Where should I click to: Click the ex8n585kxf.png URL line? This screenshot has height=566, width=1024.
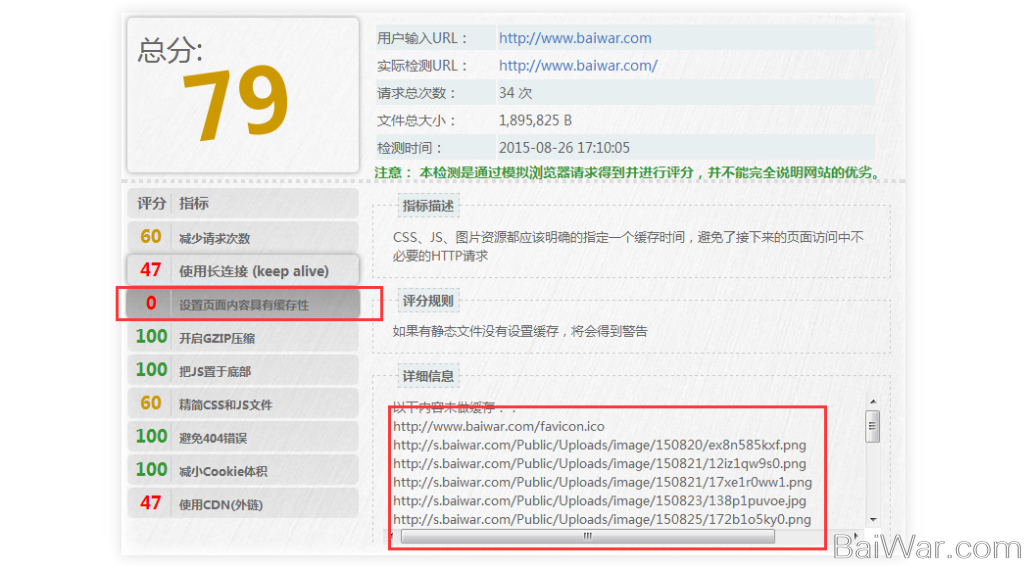pos(600,445)
